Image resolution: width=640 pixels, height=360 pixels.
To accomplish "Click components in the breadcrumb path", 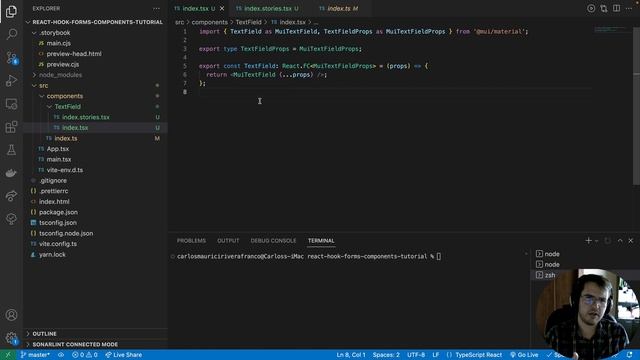I will tap(210, 22).
